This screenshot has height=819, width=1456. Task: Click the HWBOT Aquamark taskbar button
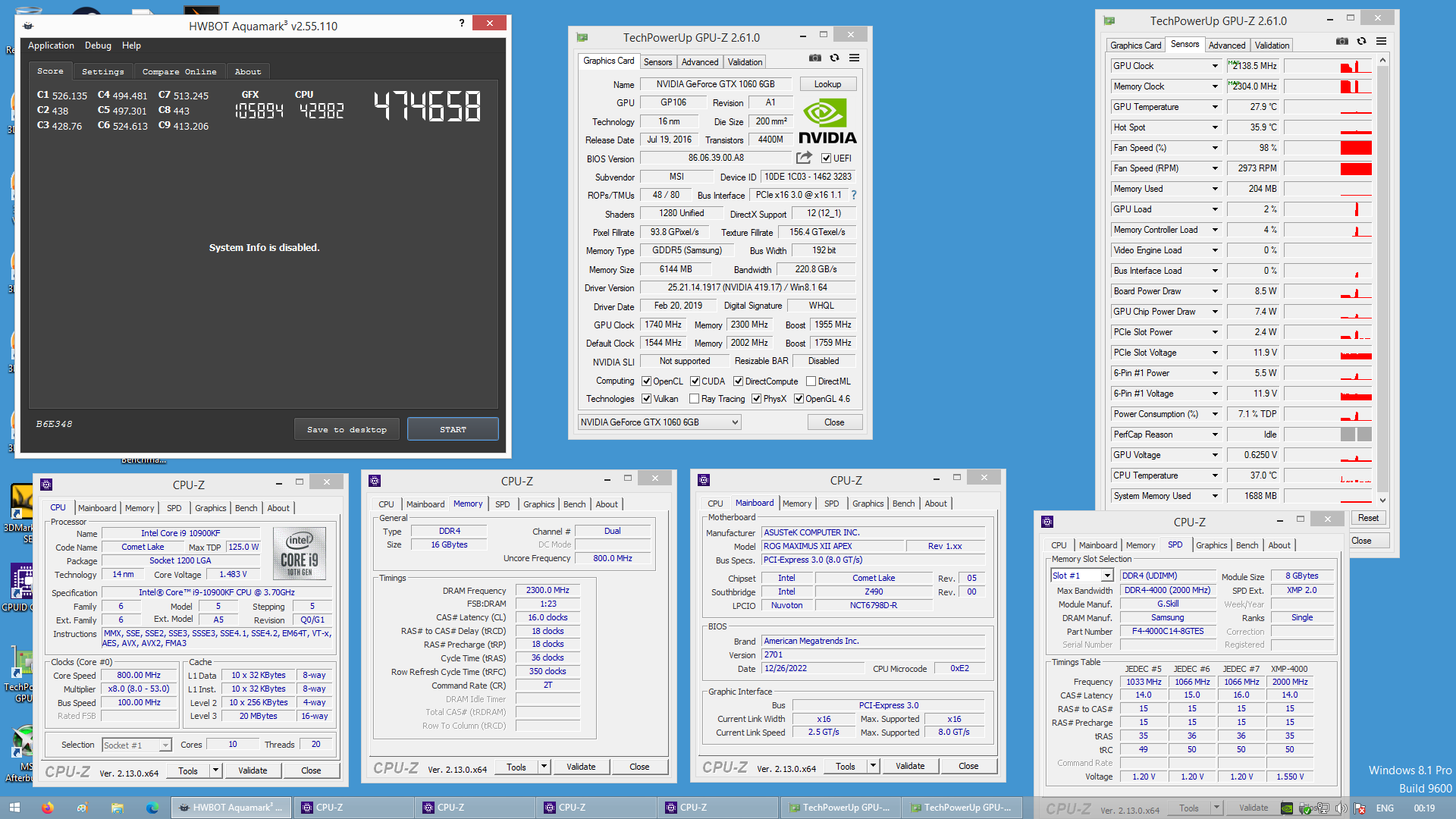(x=231, y=808)
